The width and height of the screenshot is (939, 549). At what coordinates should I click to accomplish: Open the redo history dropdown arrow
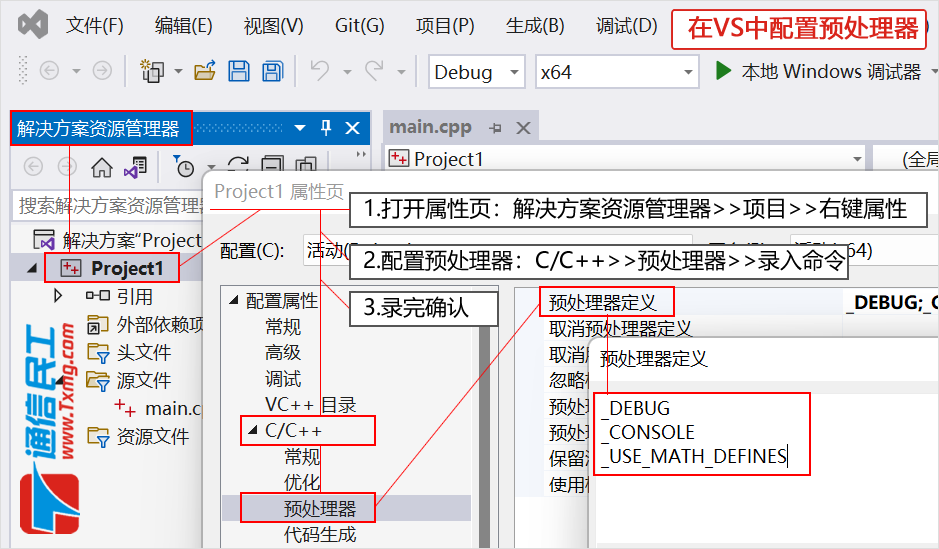tap(401, 72)
